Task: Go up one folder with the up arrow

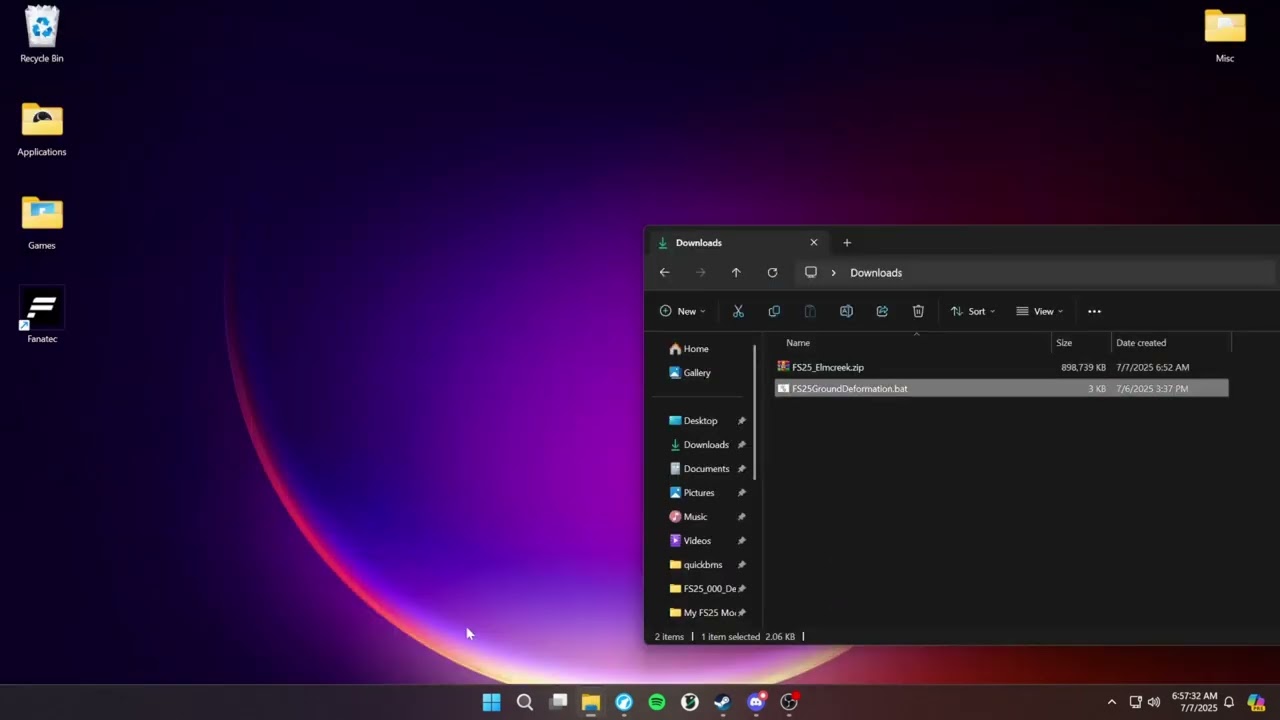Action: (736, 272)
